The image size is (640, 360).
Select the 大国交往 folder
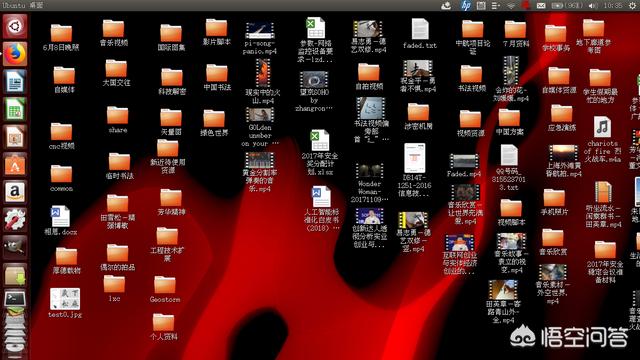tap(116, 73)
